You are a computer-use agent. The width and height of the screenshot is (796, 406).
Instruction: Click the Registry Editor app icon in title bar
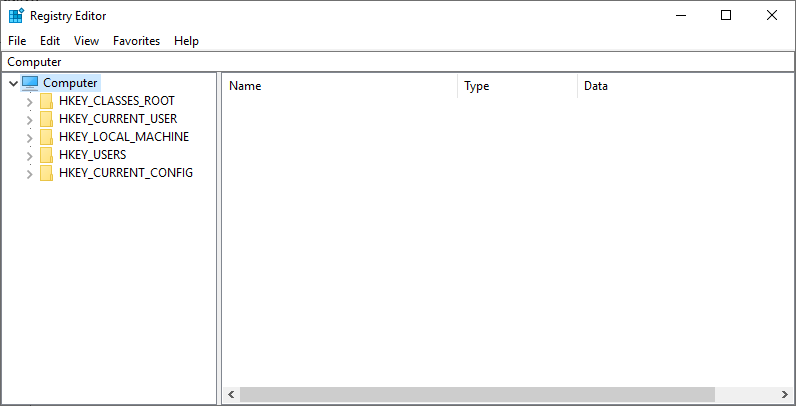coord(16,15)
